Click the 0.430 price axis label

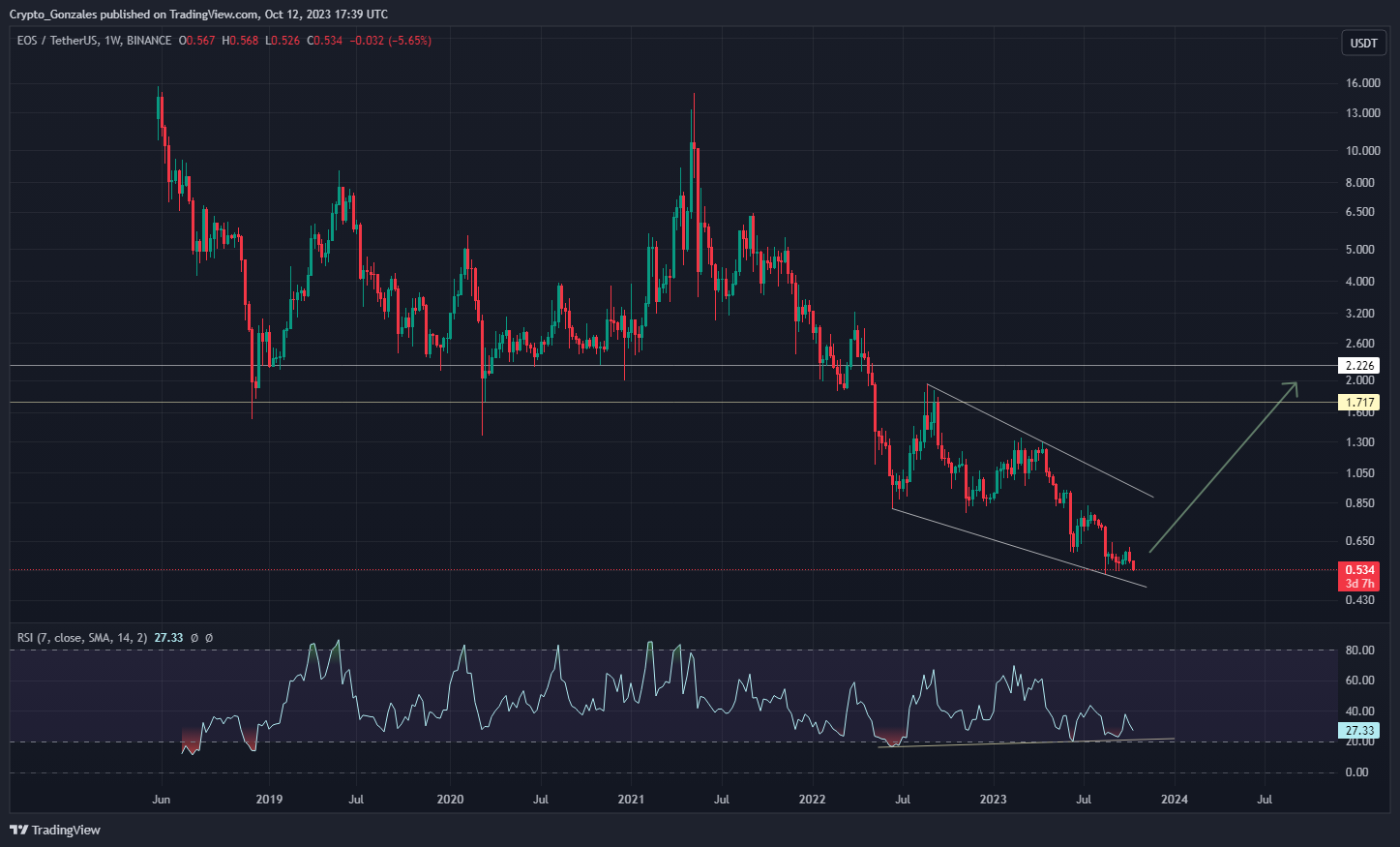pyautogui.click(x=1362, y=600)
